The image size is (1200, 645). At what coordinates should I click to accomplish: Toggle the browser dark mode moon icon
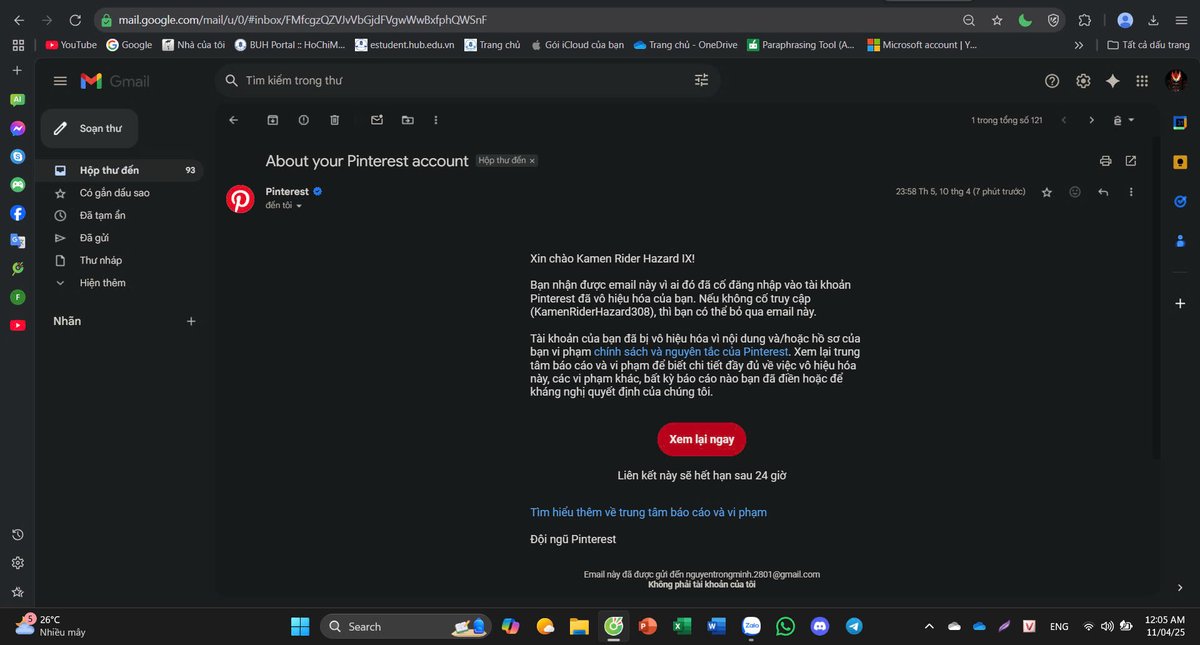[1025, 20]
